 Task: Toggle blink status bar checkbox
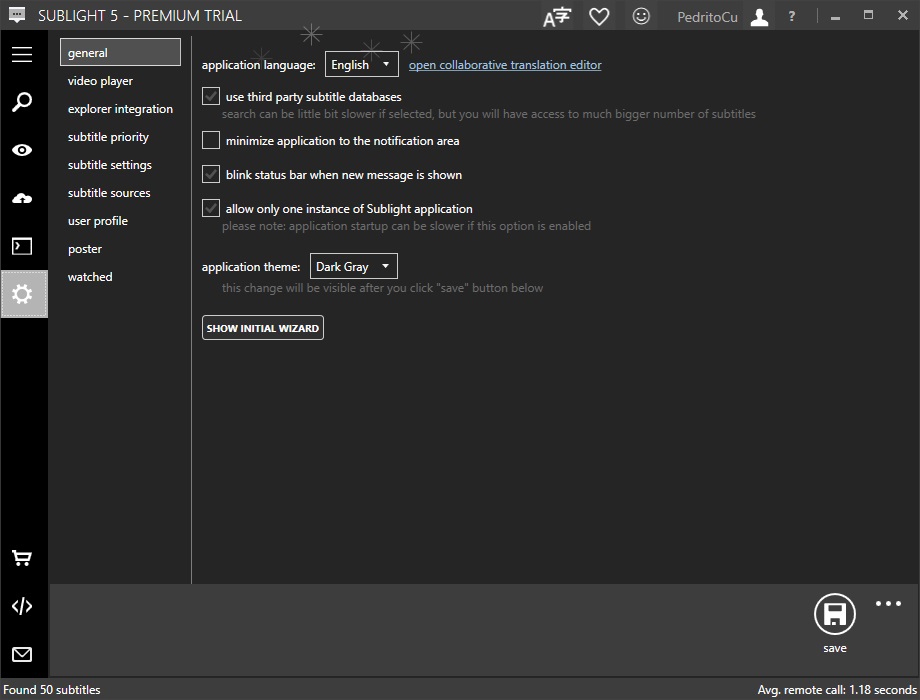point(211,174)
